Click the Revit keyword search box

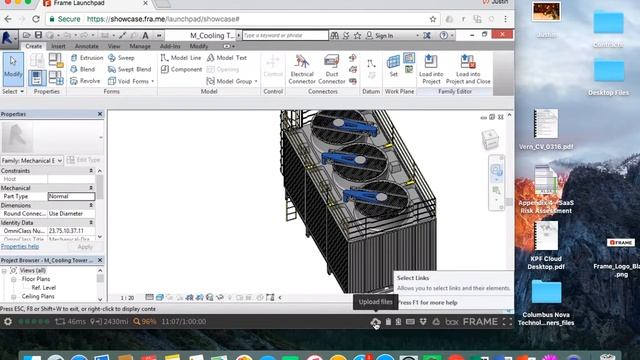[285, 36]
